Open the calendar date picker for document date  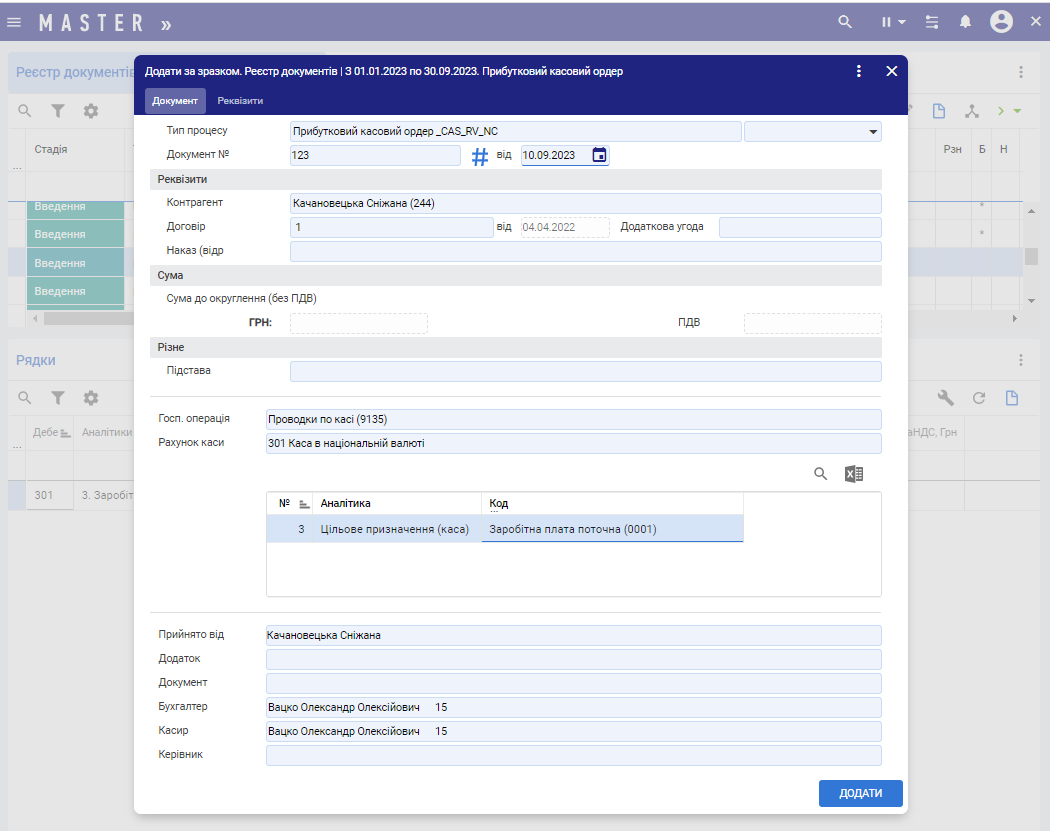pyautogui.click(x=599, y=155)
